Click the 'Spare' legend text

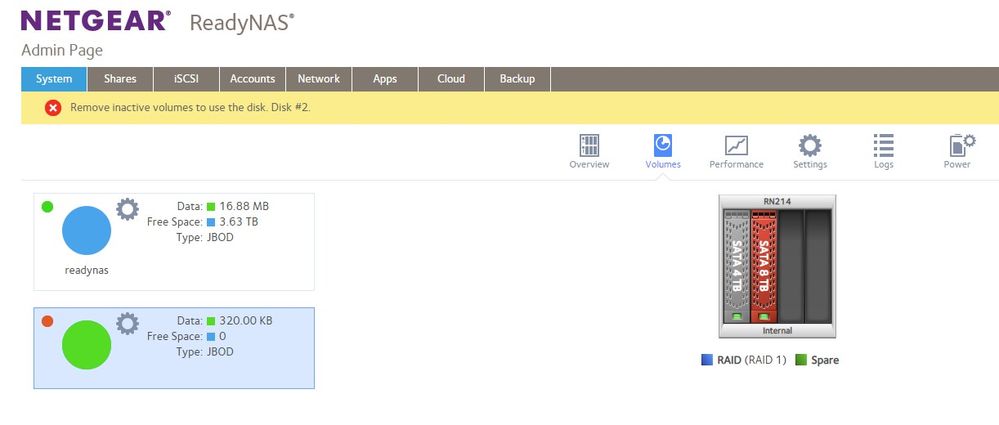[x=825, y=360]
